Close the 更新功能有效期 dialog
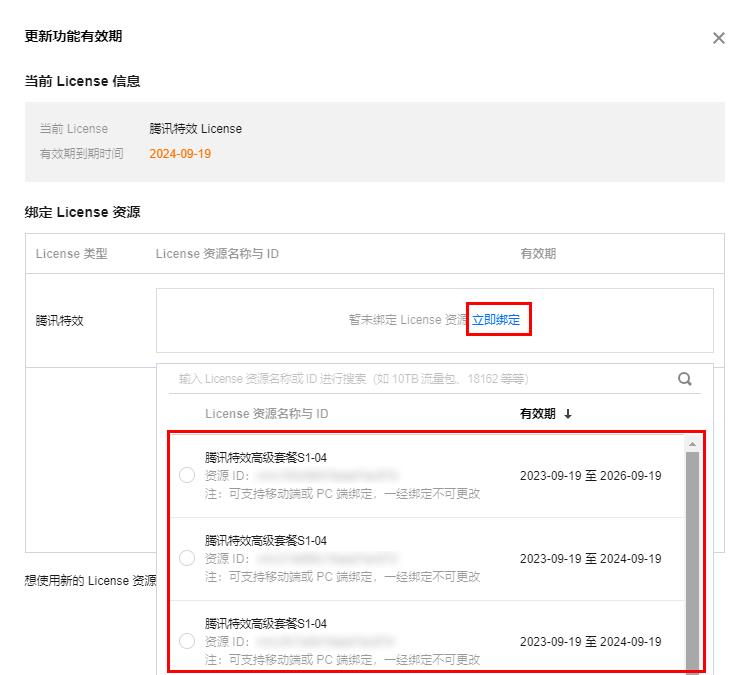Viewport: 750px width, 675px height. tap(718, 38)
